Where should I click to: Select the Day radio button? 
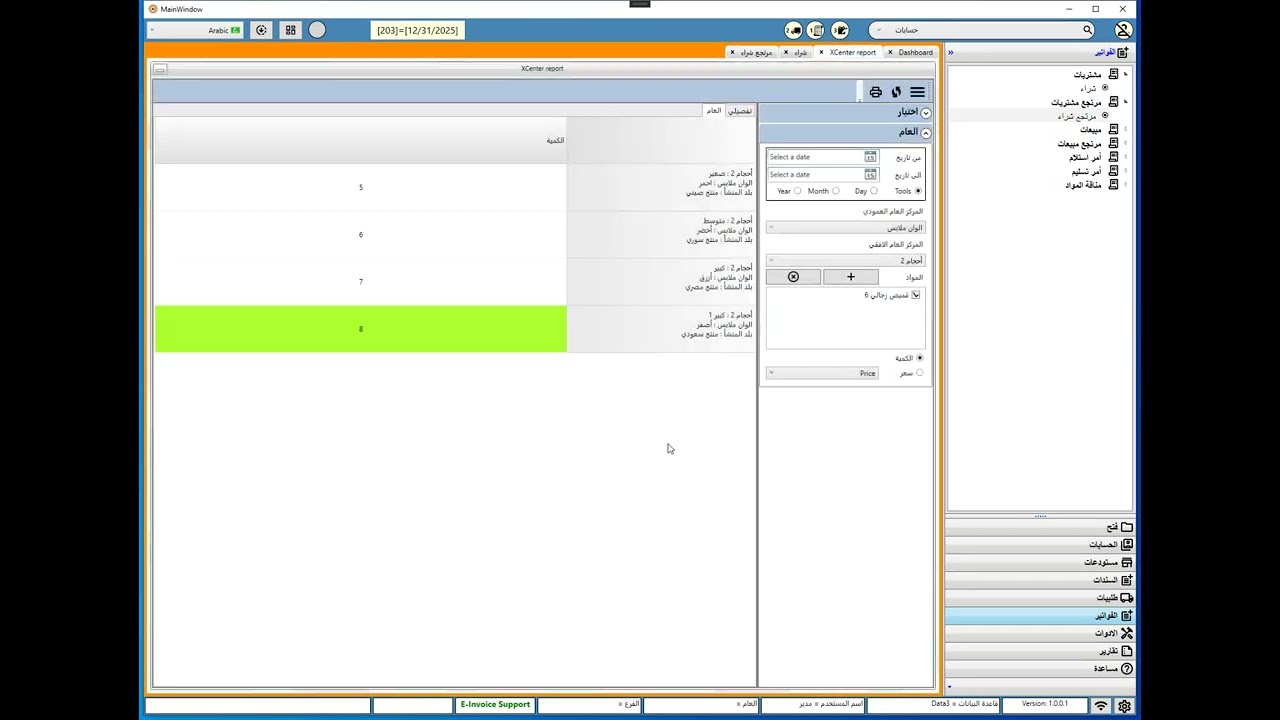[873, 191]
